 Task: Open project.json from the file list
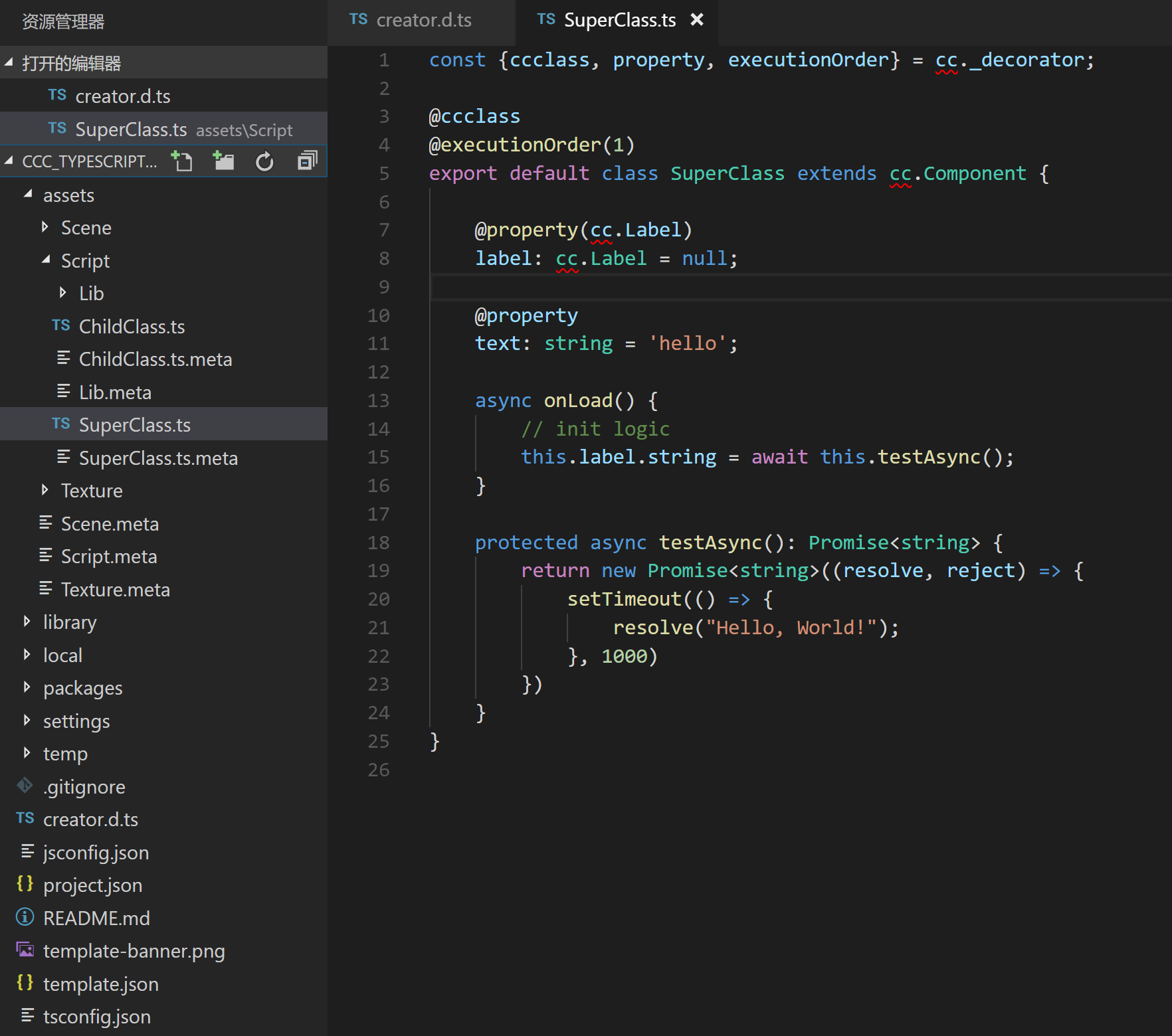[x=92, y=885]
